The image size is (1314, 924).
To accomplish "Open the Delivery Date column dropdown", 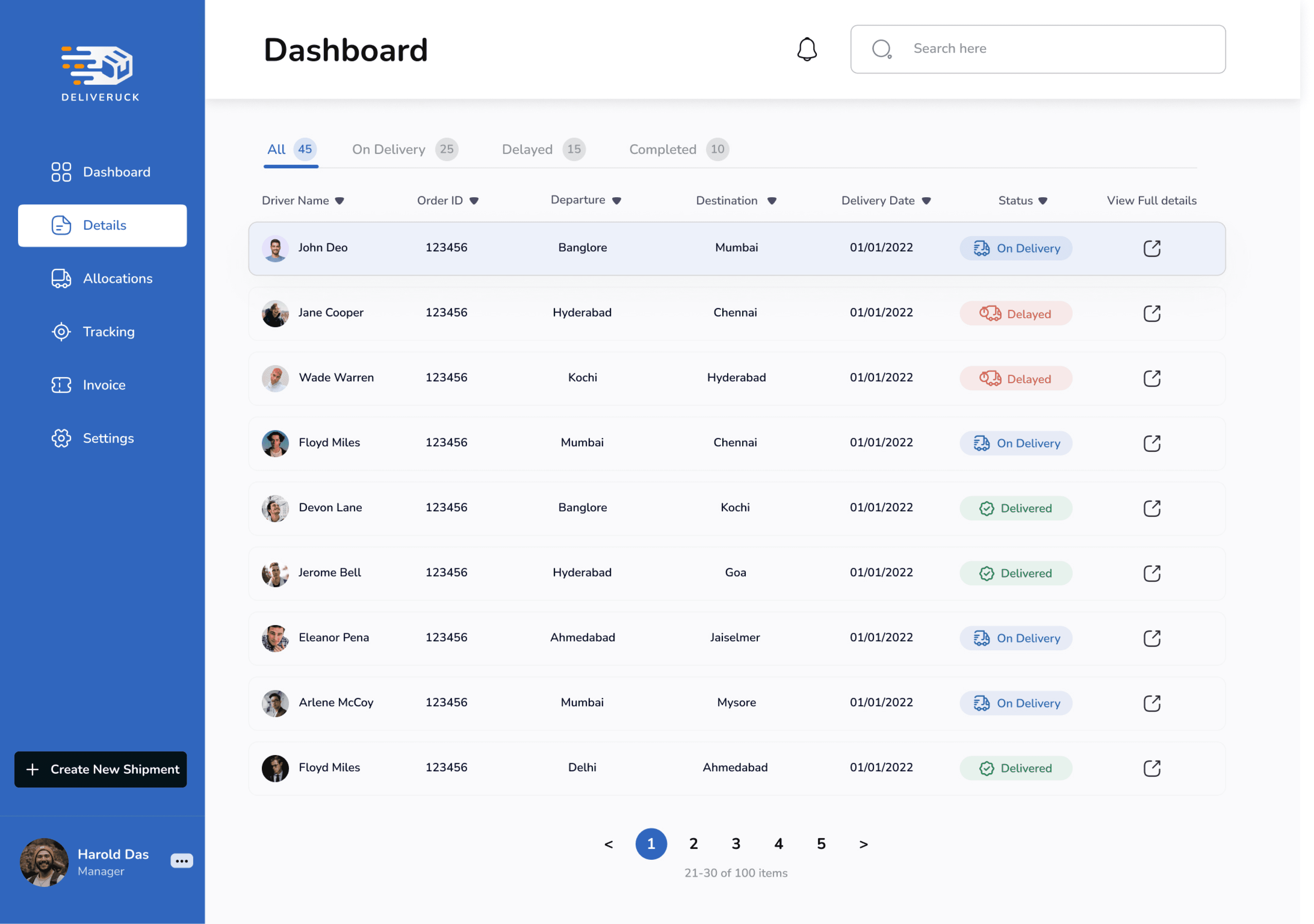I will coord(926,201).
